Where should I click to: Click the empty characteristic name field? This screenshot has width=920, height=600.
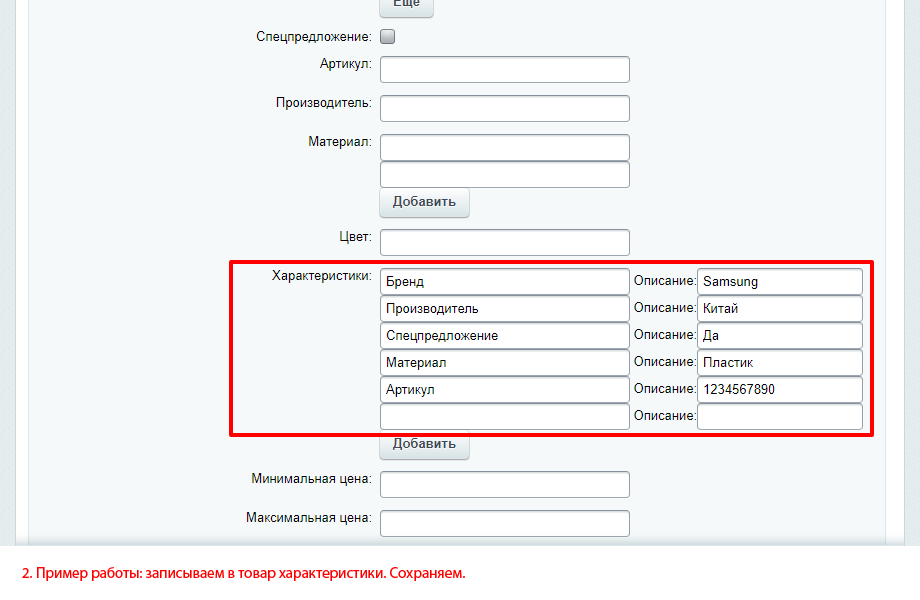(x=504, y=416)
